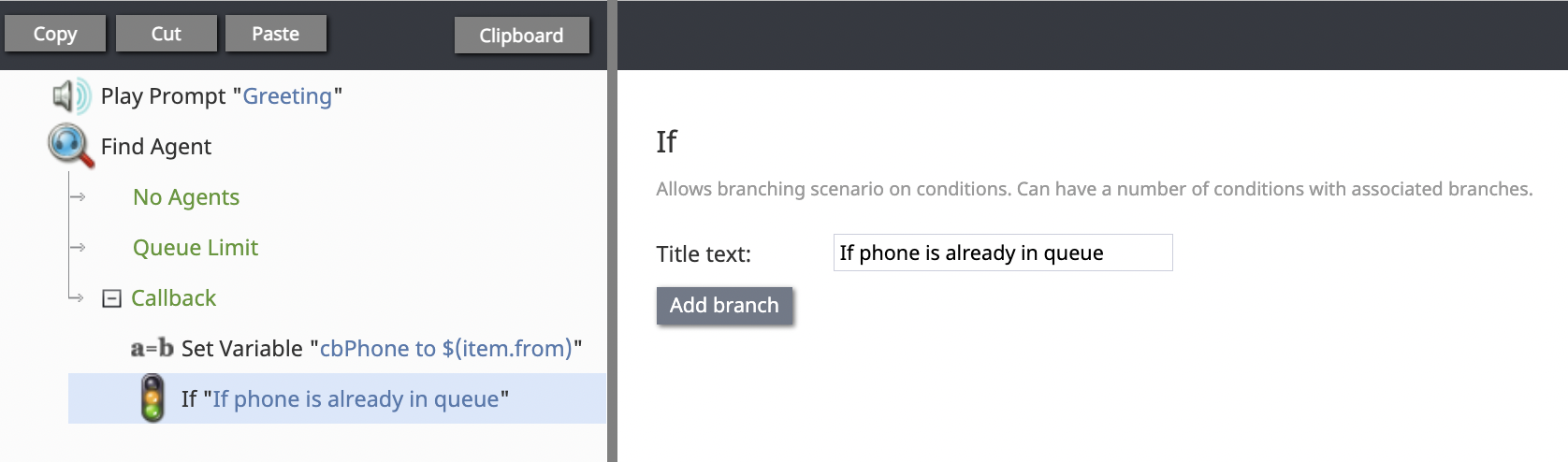
Task: Select the Find Agent block
Action: (156, 147)
